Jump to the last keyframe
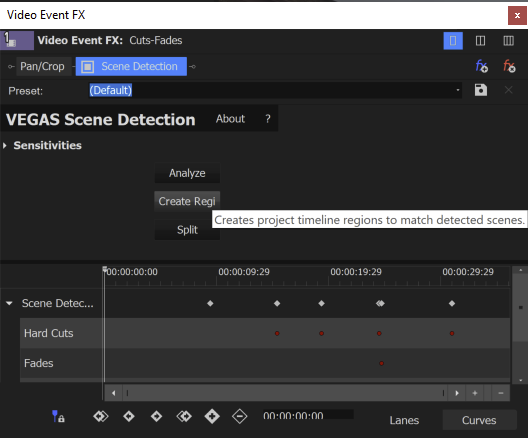The width and height of the screenshot is (528, 438). point(184,416)
